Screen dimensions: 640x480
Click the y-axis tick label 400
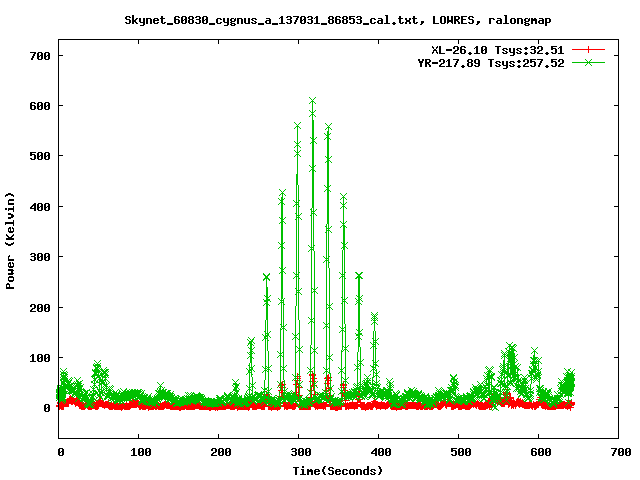click(40, 207)
